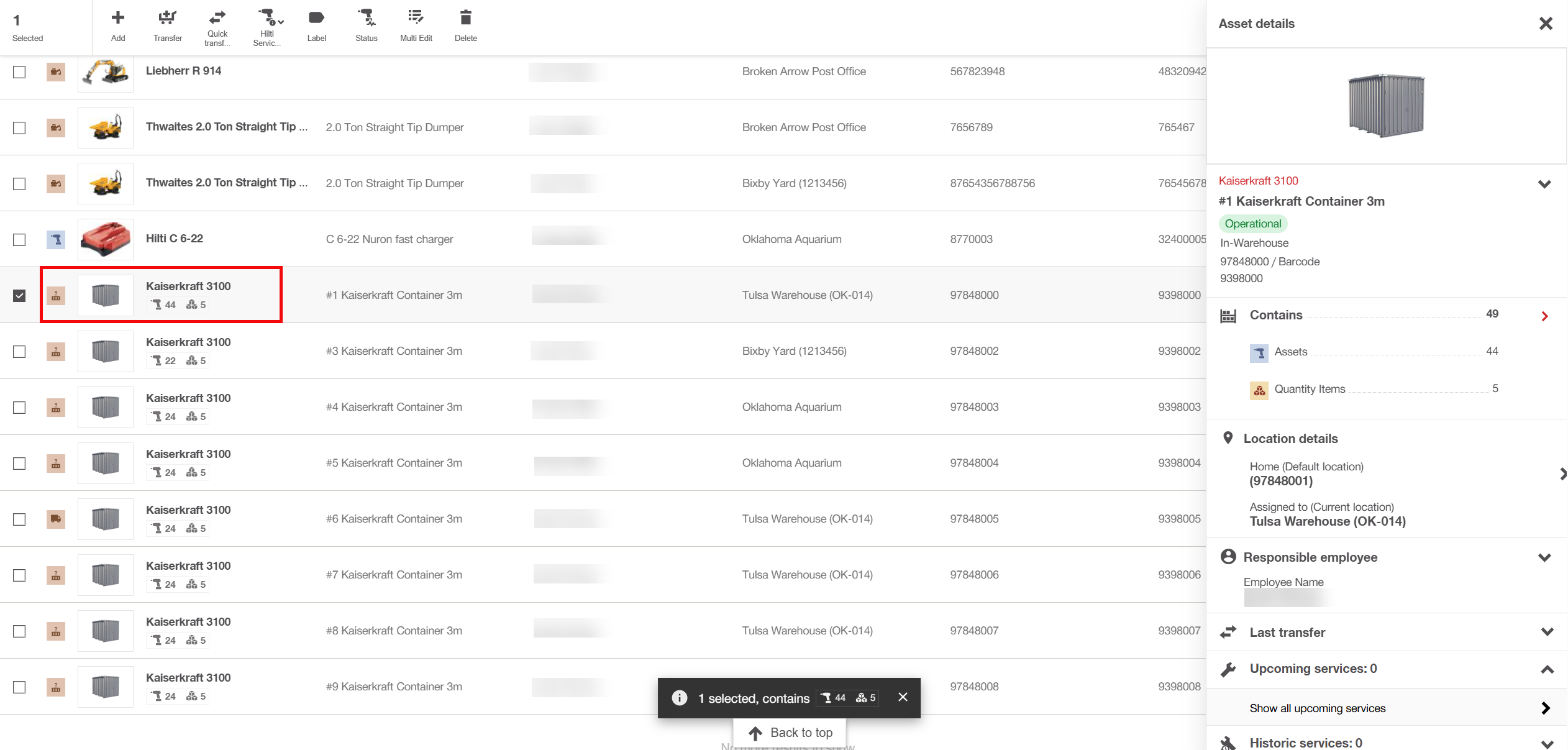
Task: Click the quantity items count on #4 Container
Action: coord(196,417)
